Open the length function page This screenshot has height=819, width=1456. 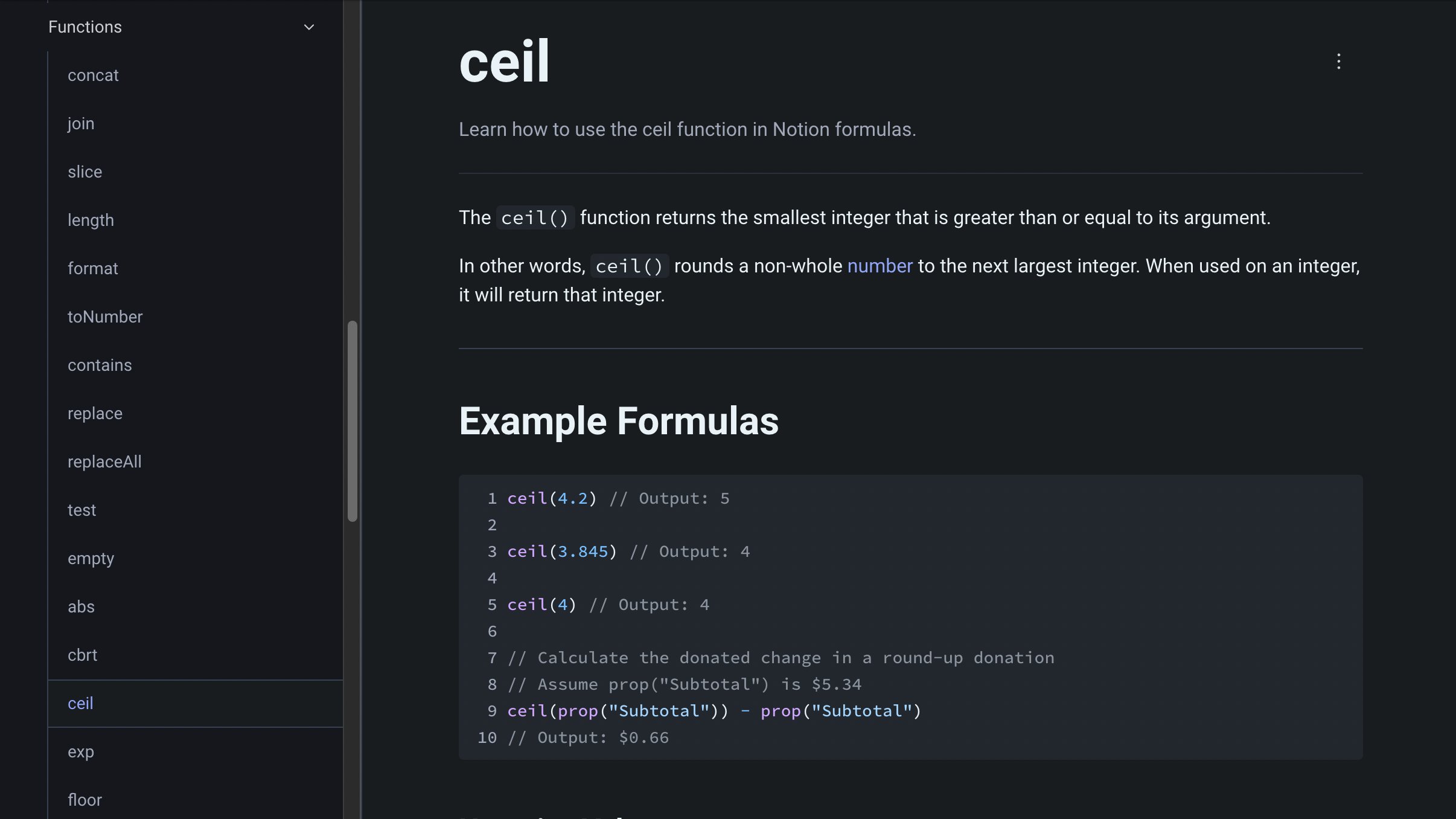tap(91, 220)
